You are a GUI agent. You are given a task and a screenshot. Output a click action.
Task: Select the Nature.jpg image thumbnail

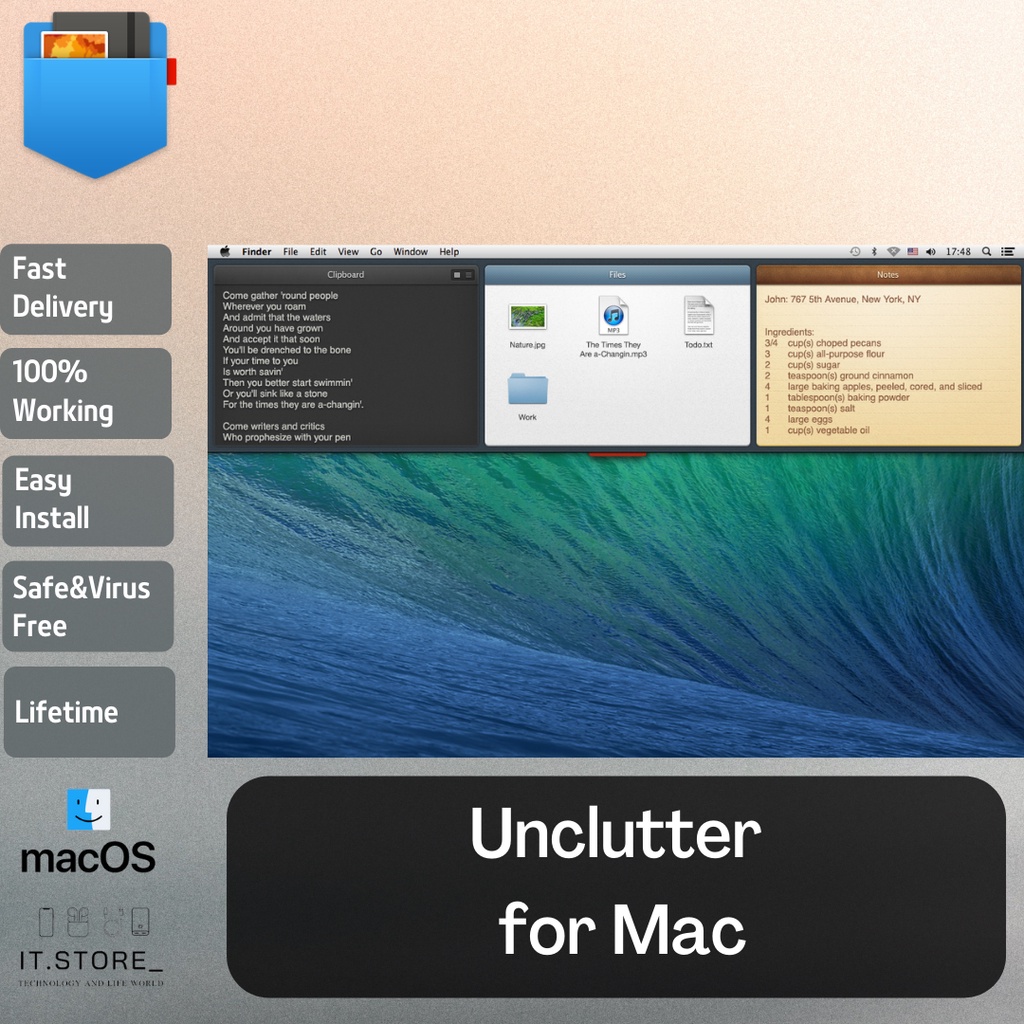coord(527,317)
